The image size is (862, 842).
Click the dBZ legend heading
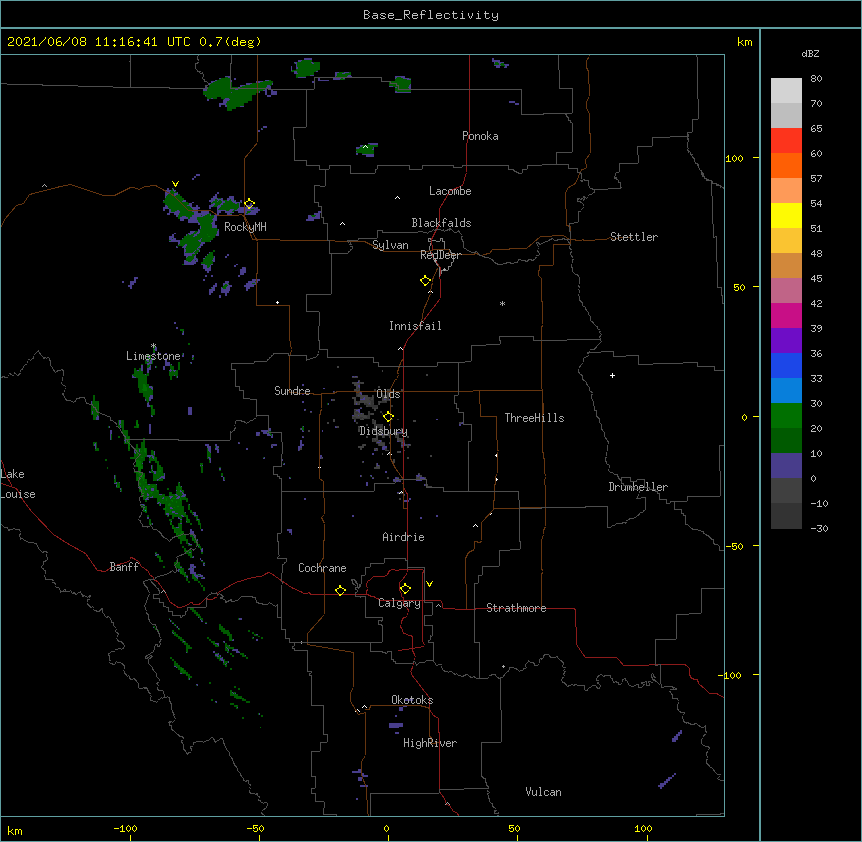point(810,53)
